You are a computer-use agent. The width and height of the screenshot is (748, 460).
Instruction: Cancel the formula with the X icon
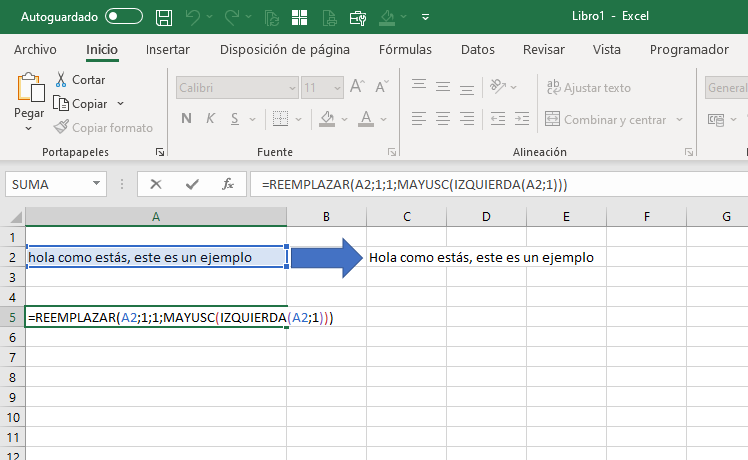pos(156,184)
